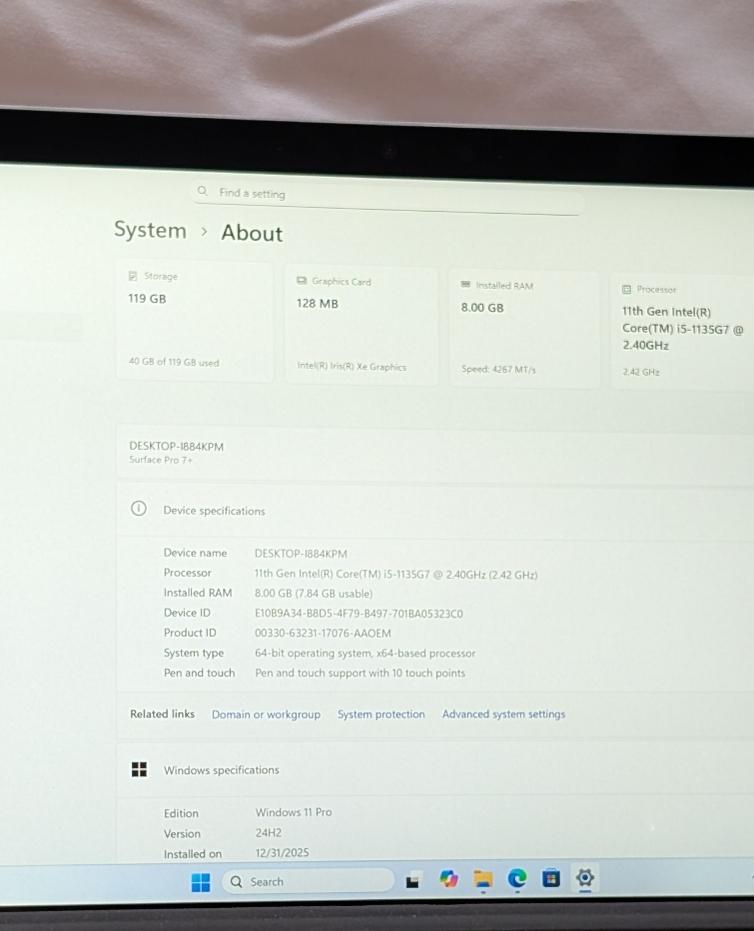Launch Copilot from the taskbar
This screenshot has width=754, height=931.
[x=448, y=878]
